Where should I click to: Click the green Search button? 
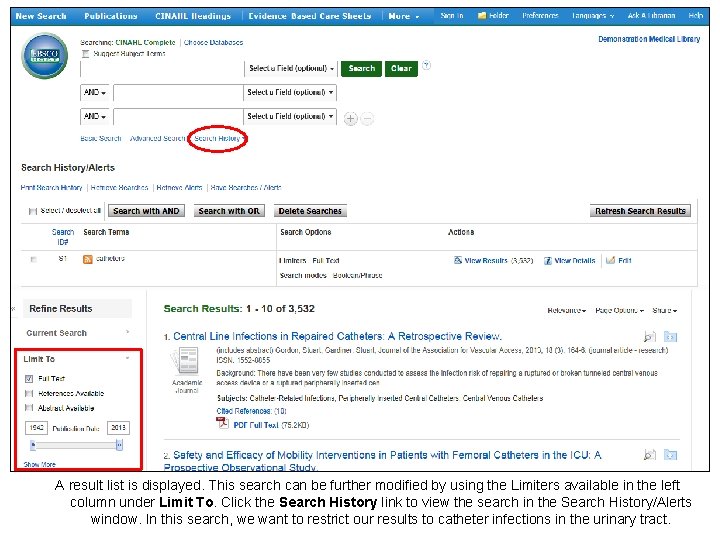pyautogui.click(x=361, y=68)
